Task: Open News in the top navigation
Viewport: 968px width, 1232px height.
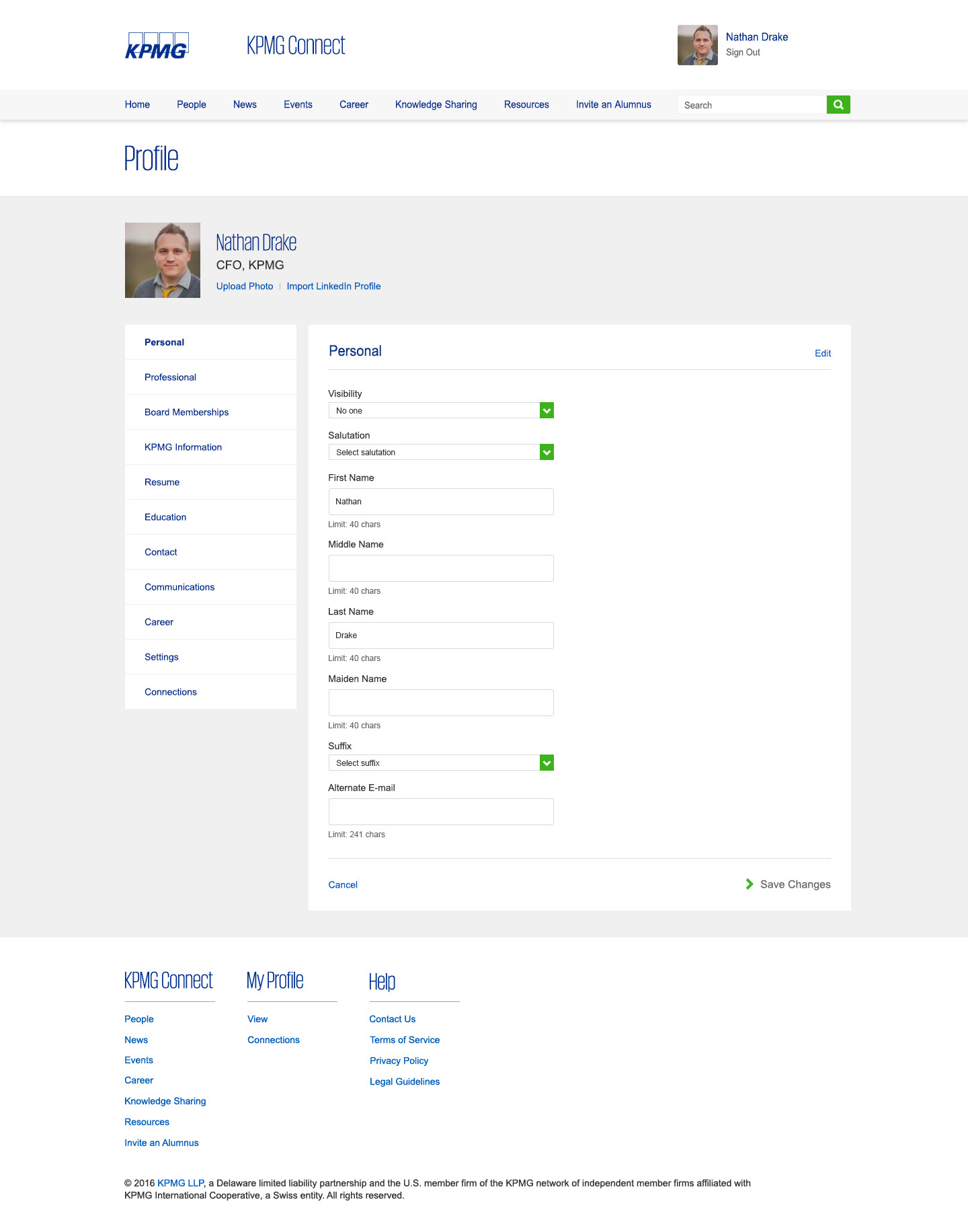Action: [x=245, y=104]
